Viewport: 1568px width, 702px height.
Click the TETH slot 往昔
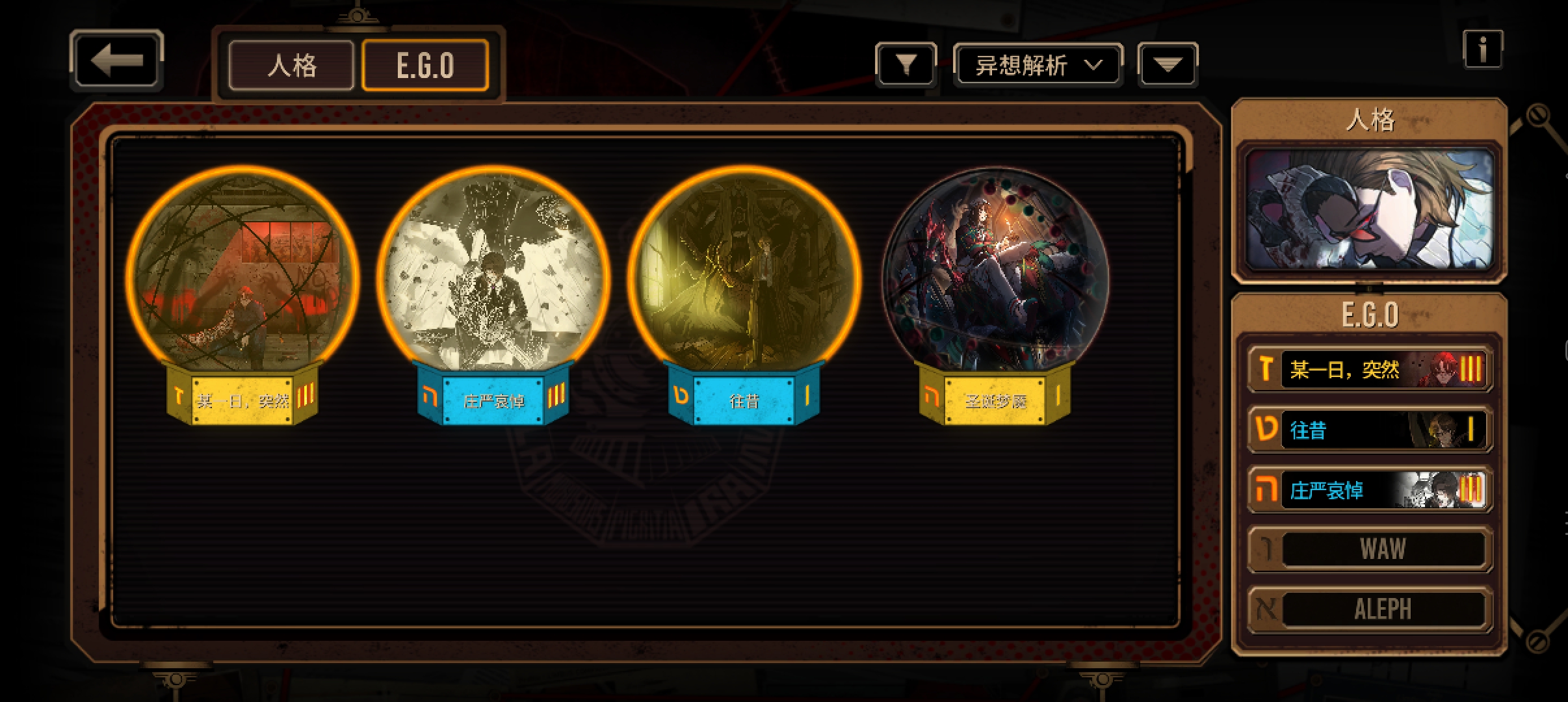(1370, 429)
